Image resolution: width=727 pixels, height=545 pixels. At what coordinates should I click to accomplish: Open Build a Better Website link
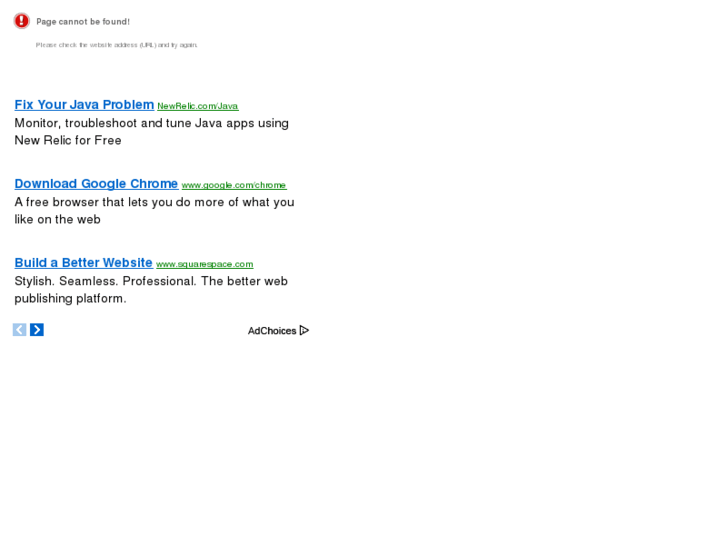pos(83,263)
